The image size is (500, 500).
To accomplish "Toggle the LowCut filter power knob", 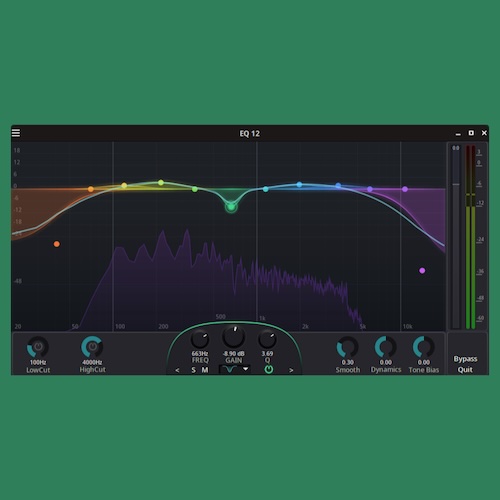I will [38, 347].
